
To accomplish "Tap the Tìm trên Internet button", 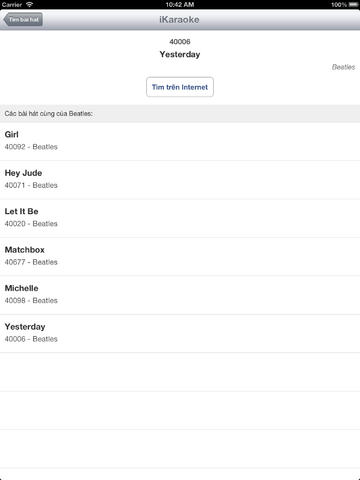I will point(180,87).
